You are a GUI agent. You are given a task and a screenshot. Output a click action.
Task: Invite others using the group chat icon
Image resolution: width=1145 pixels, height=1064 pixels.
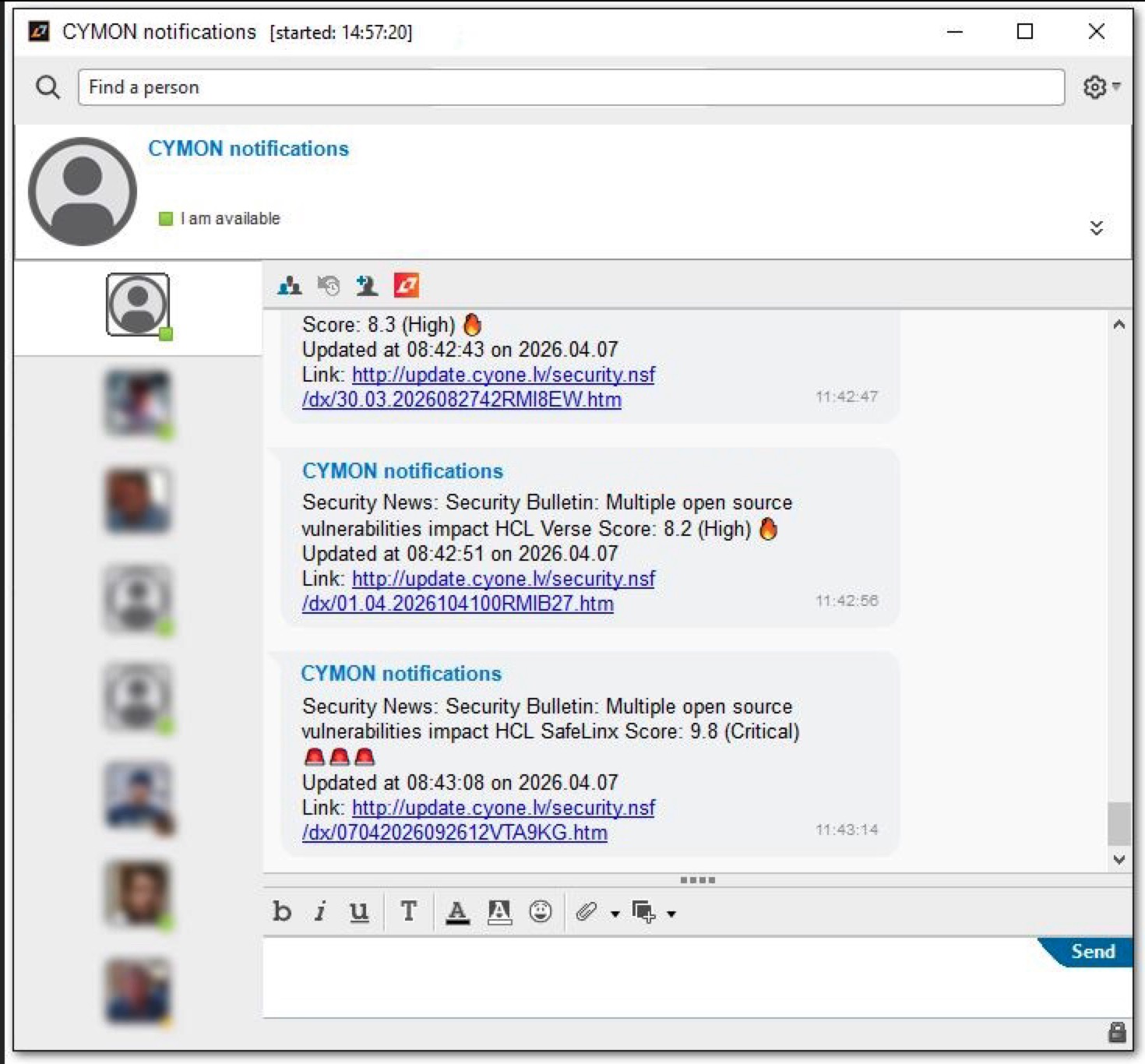coord(289,285)
